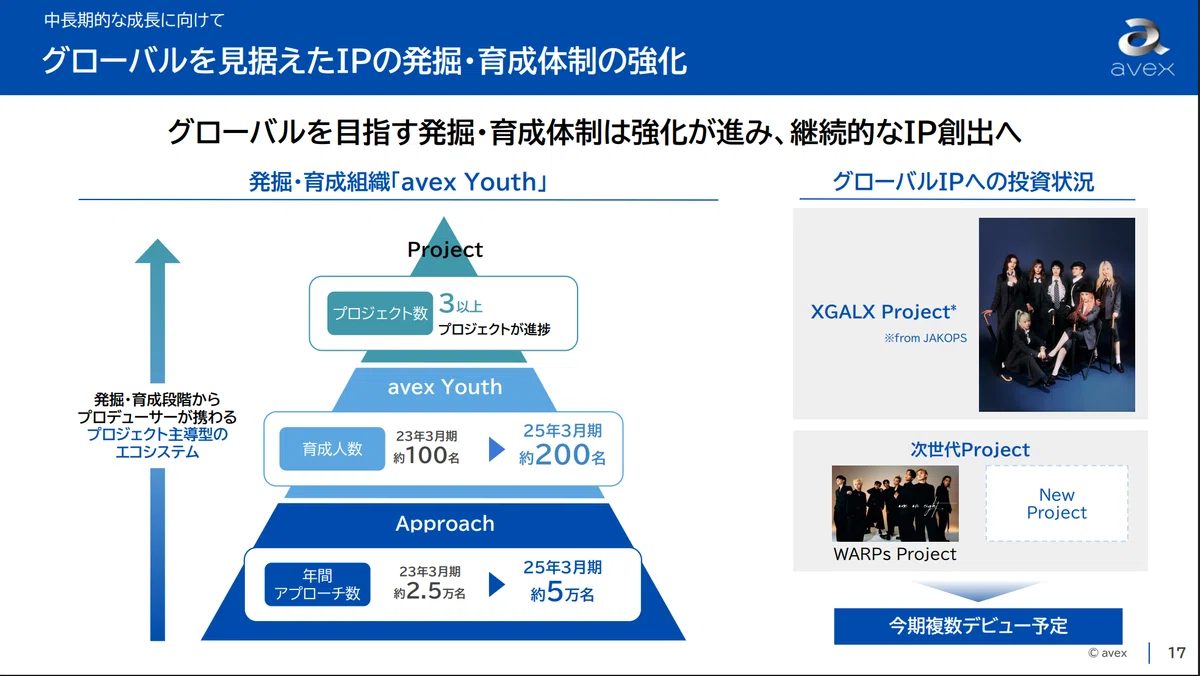Click the New Project dashed box

(1056, 504)
